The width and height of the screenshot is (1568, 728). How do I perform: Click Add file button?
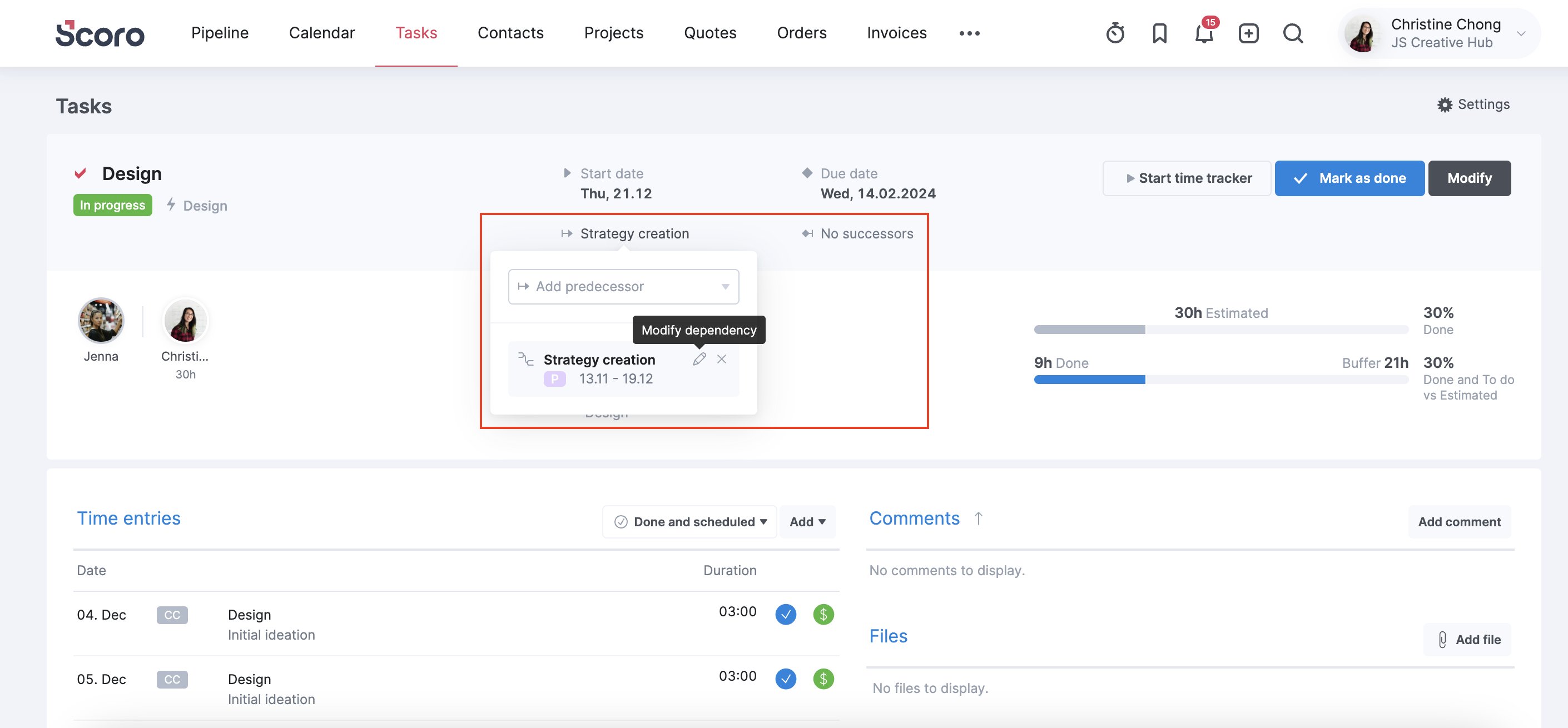(1467, 640)
